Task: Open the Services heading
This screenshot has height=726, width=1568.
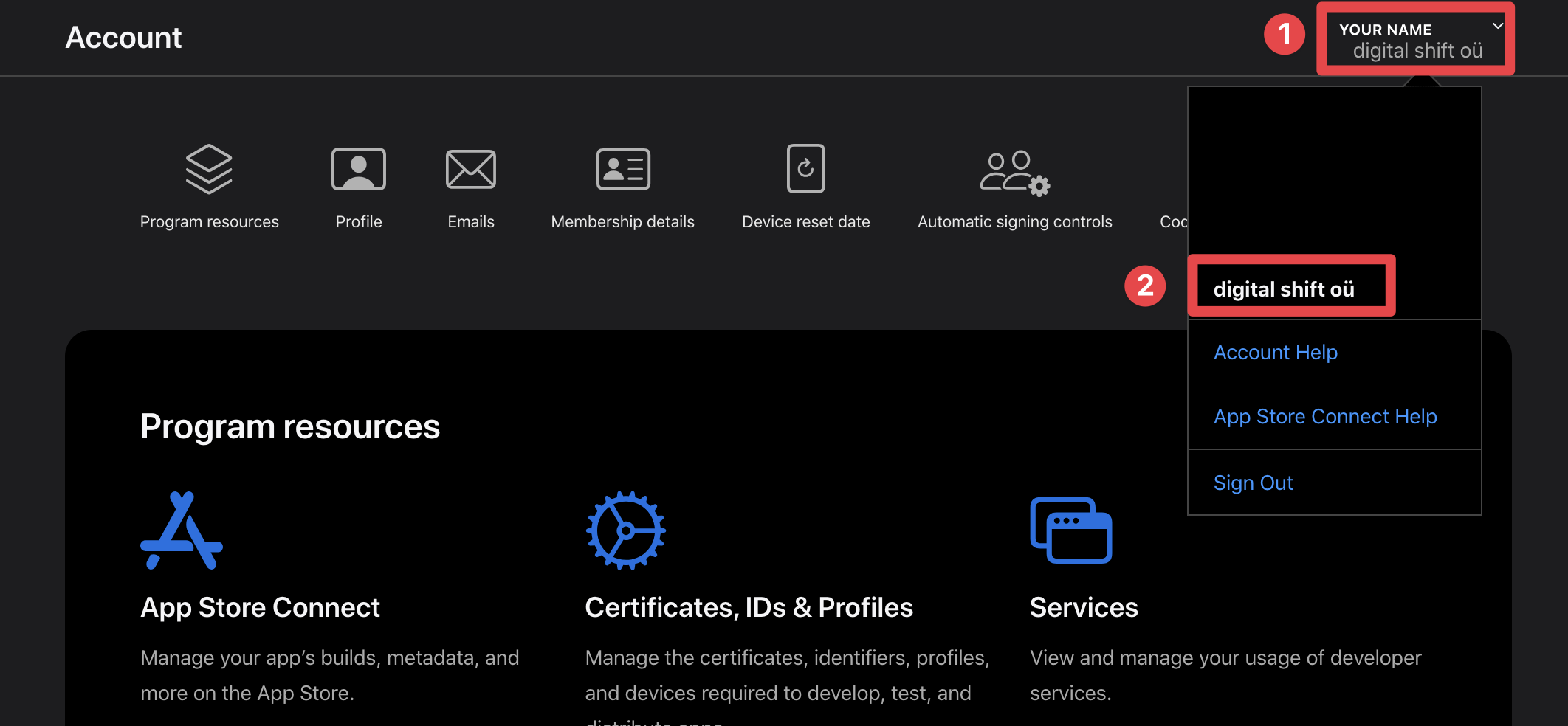Action: 1083,607
